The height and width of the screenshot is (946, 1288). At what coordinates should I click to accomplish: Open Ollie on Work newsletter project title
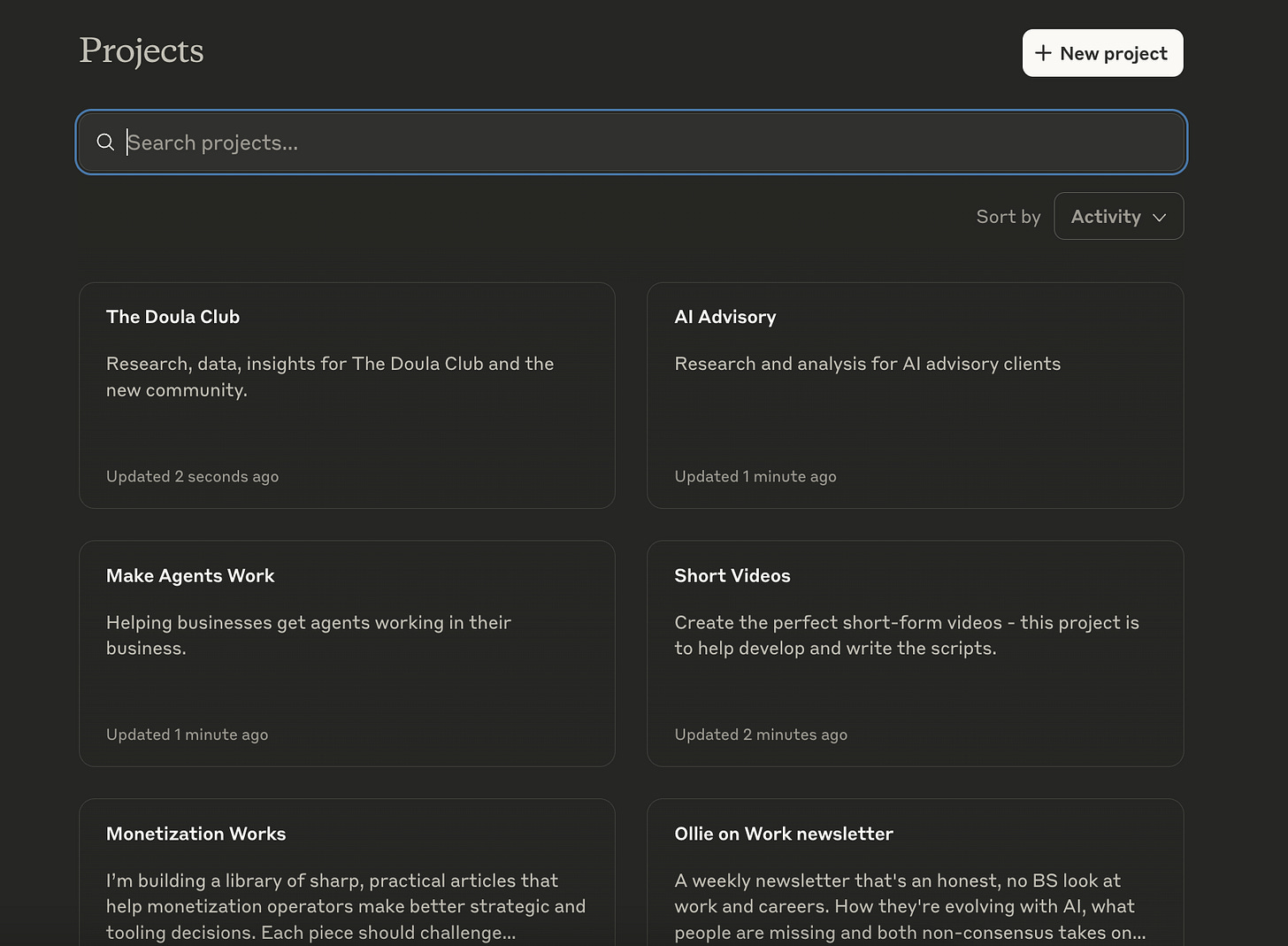click(x=783, y=834)
